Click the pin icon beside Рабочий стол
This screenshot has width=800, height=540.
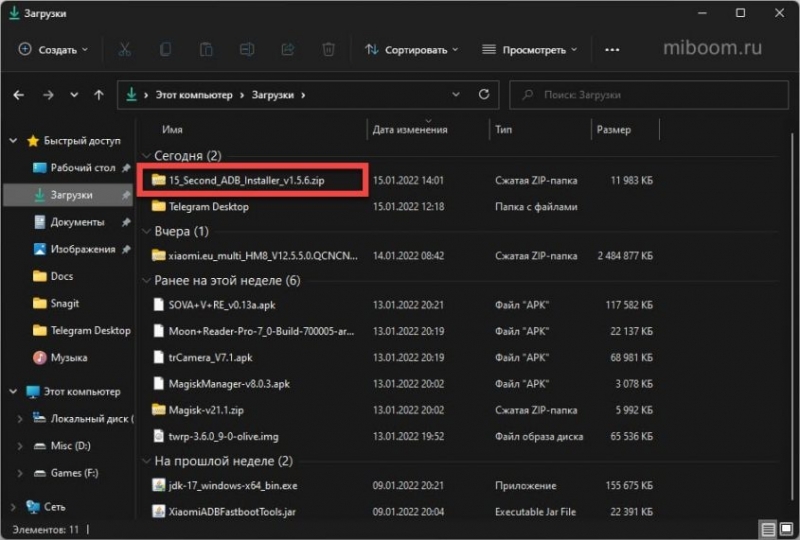pos(126,168)
